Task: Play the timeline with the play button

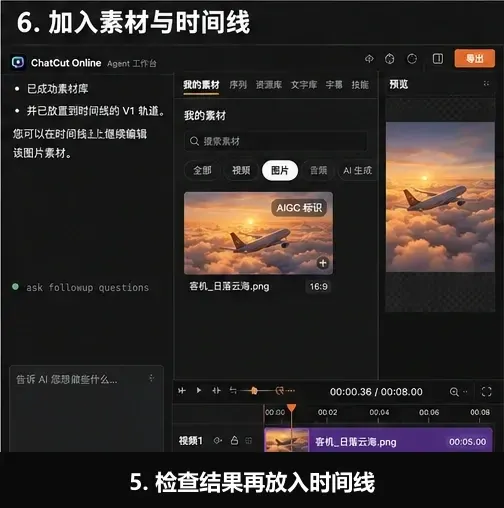Action: click(199, 390)
